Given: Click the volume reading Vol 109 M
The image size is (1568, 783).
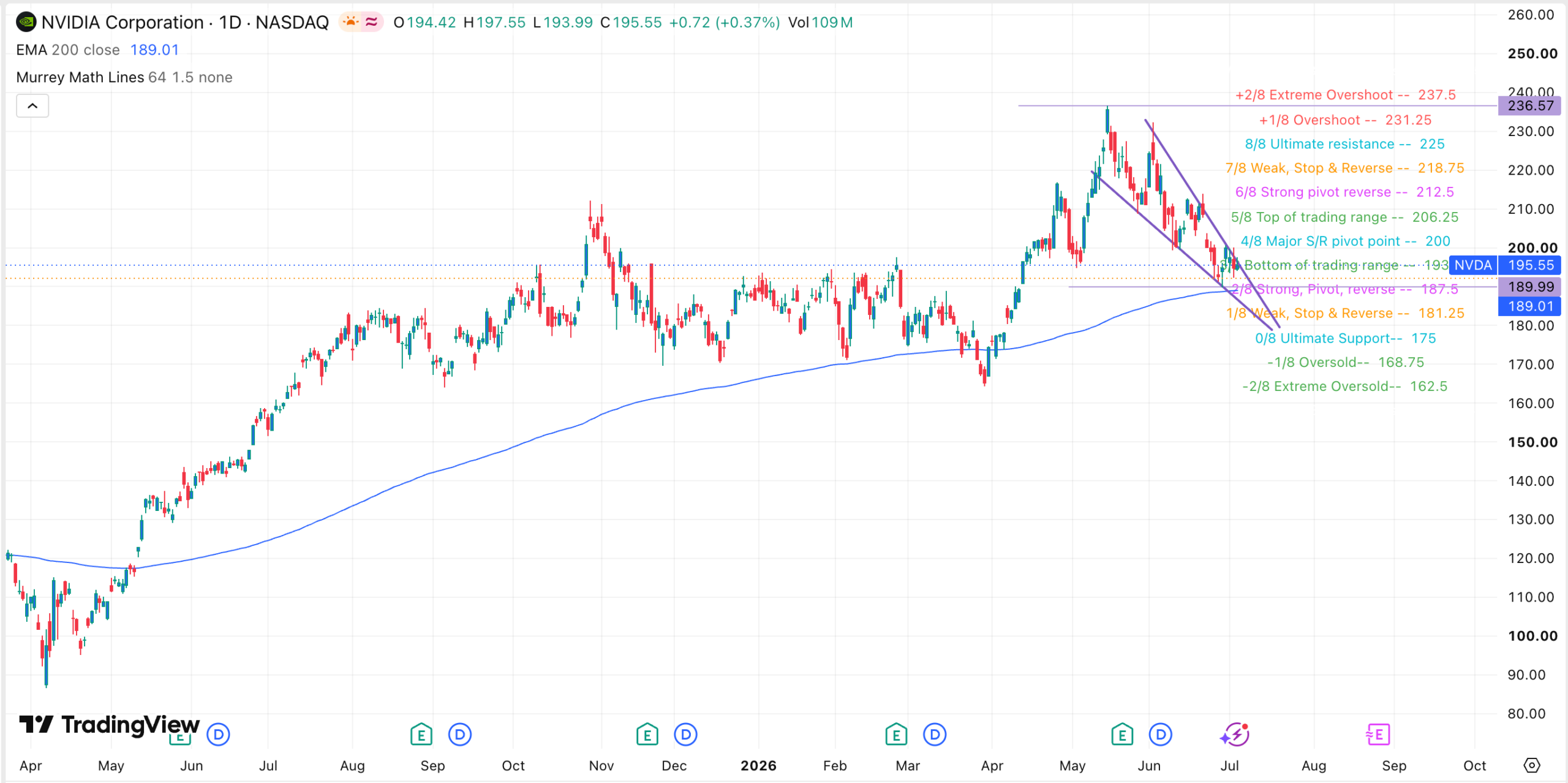Looking at the screenshot, I should coord(820,23).
